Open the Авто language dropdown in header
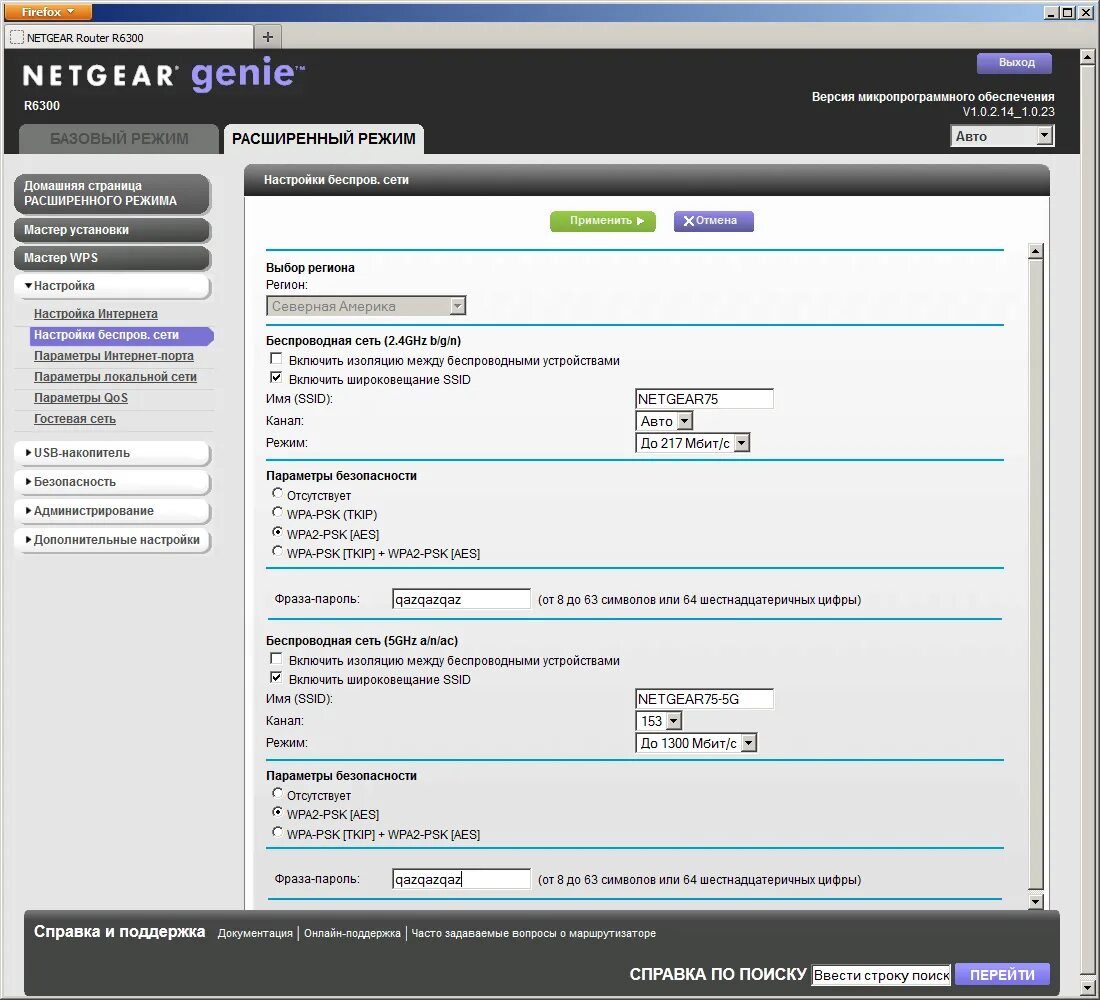Image resolution: width=1100 pixels, height=1000 pixels. click(x=1002, y=136)
